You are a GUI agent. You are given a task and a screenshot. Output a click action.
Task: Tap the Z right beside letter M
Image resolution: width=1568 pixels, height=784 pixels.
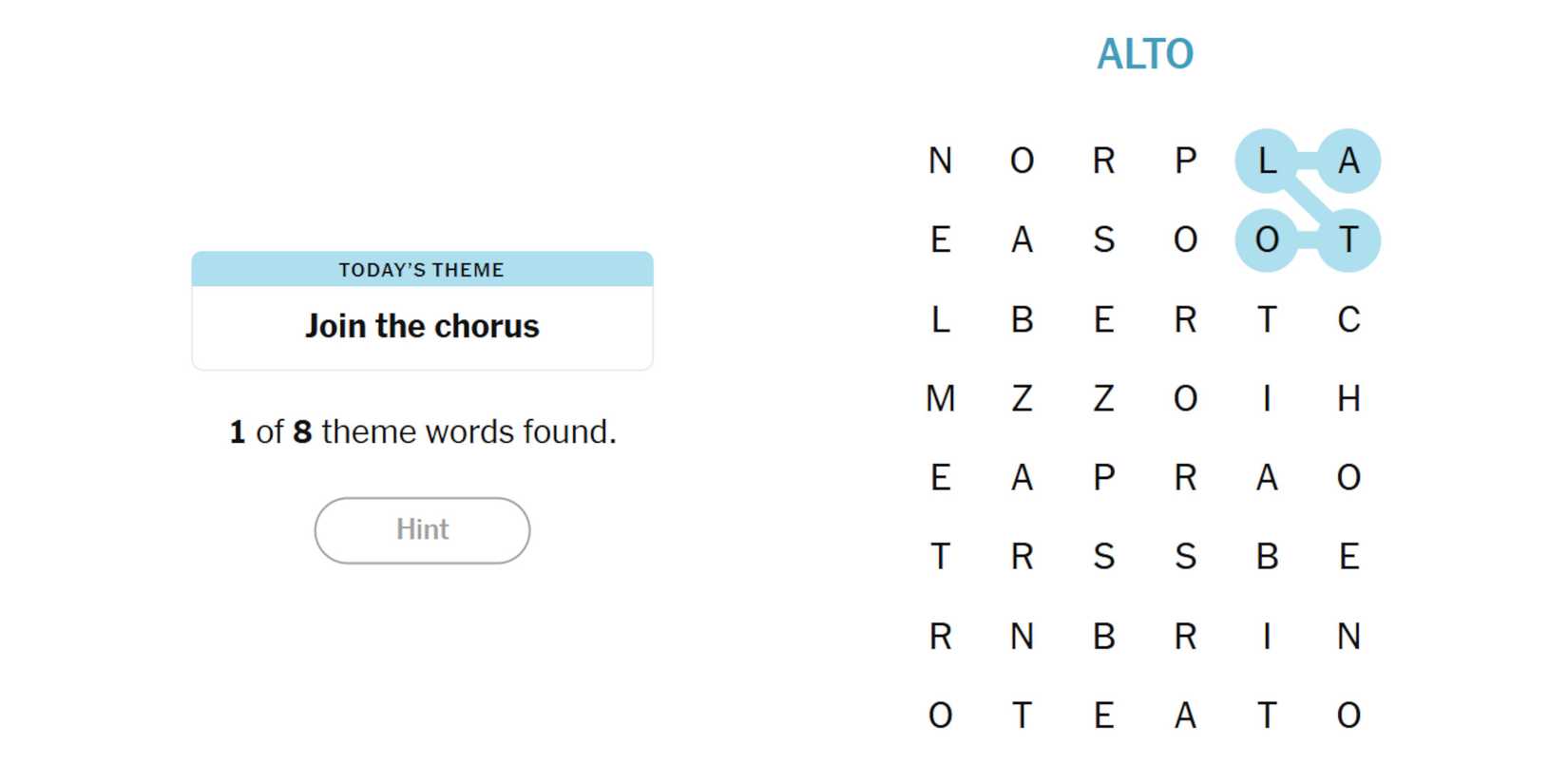[1022, 398]
